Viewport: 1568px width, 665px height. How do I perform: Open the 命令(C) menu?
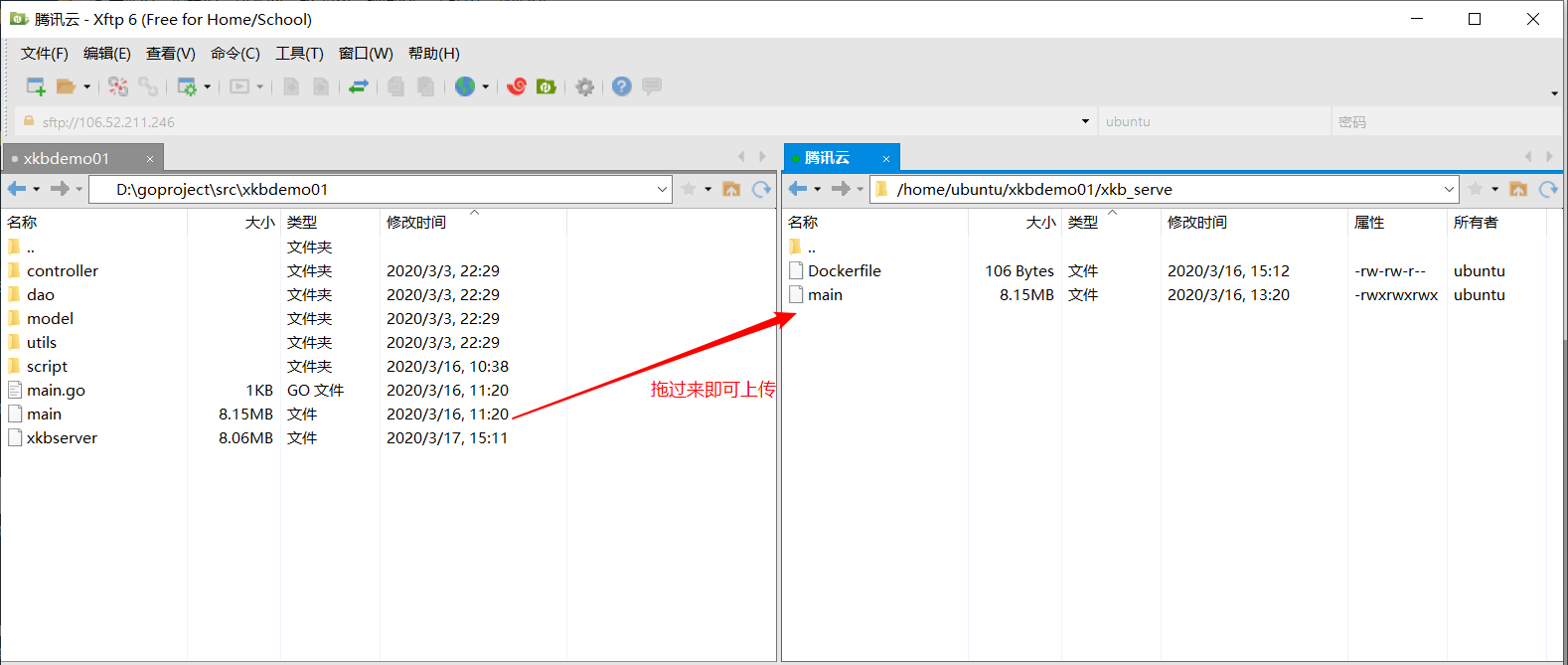click(x=235, y=54)
